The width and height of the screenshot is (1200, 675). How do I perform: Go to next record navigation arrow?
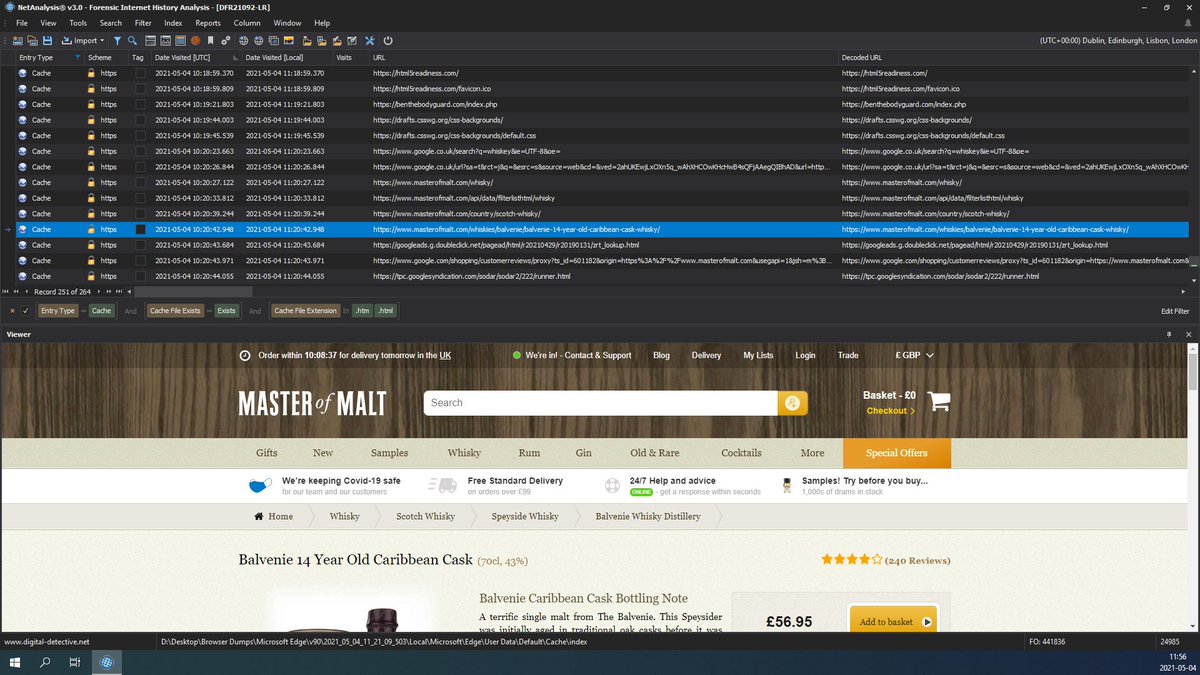point(100,291)
